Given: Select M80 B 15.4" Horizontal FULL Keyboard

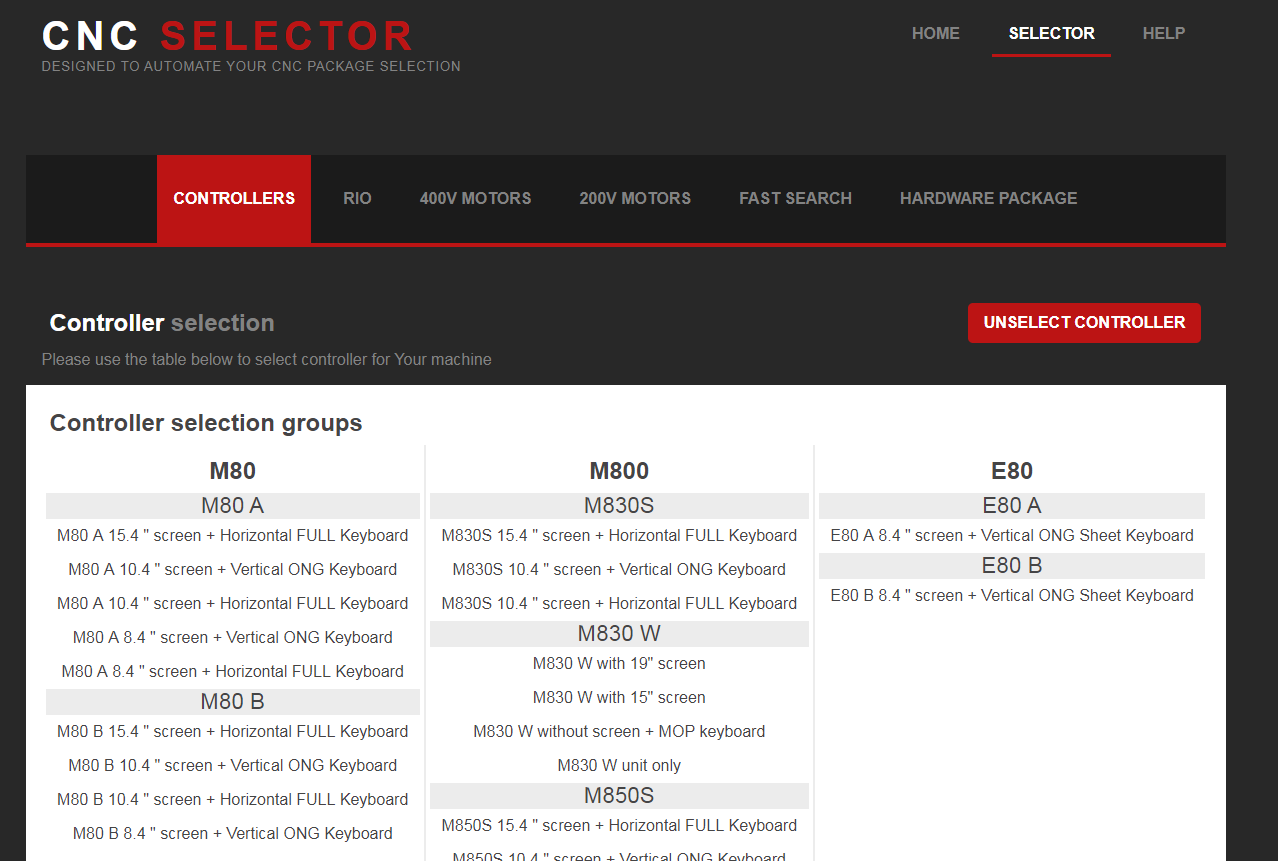Looking at the screenshot, I should click(x=233, y=731).
